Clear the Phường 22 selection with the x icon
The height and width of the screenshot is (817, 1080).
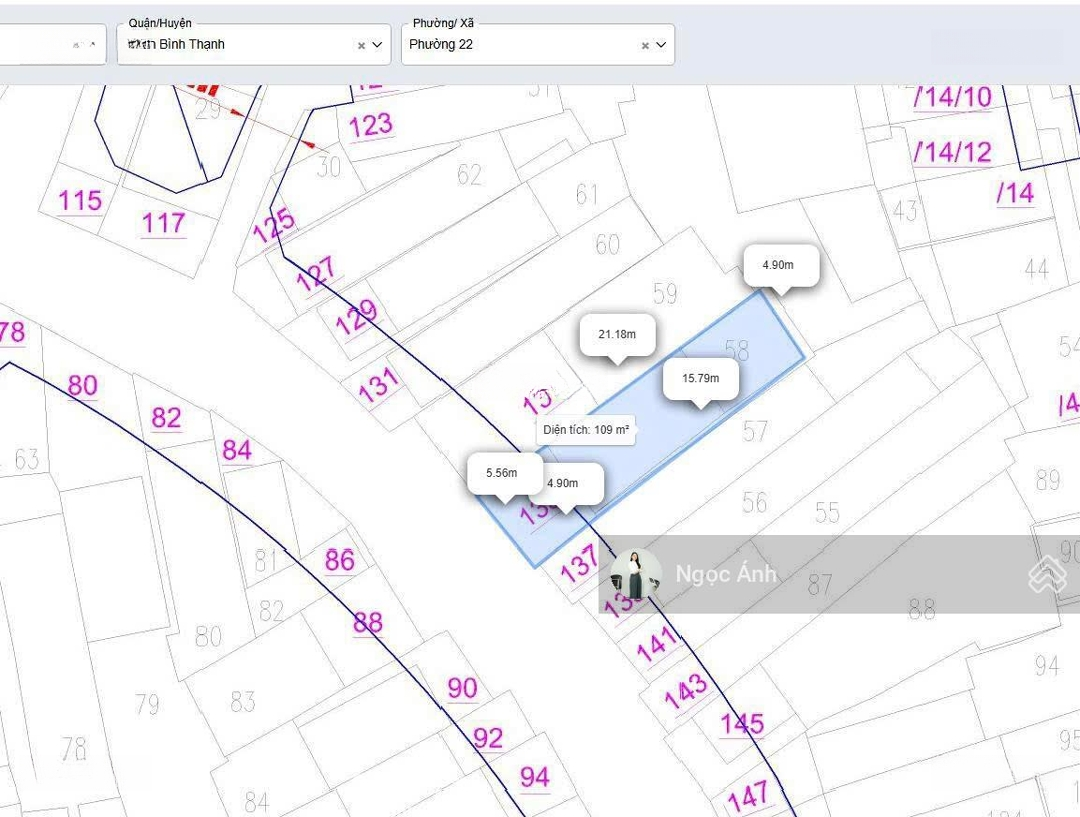coord(645,45)
